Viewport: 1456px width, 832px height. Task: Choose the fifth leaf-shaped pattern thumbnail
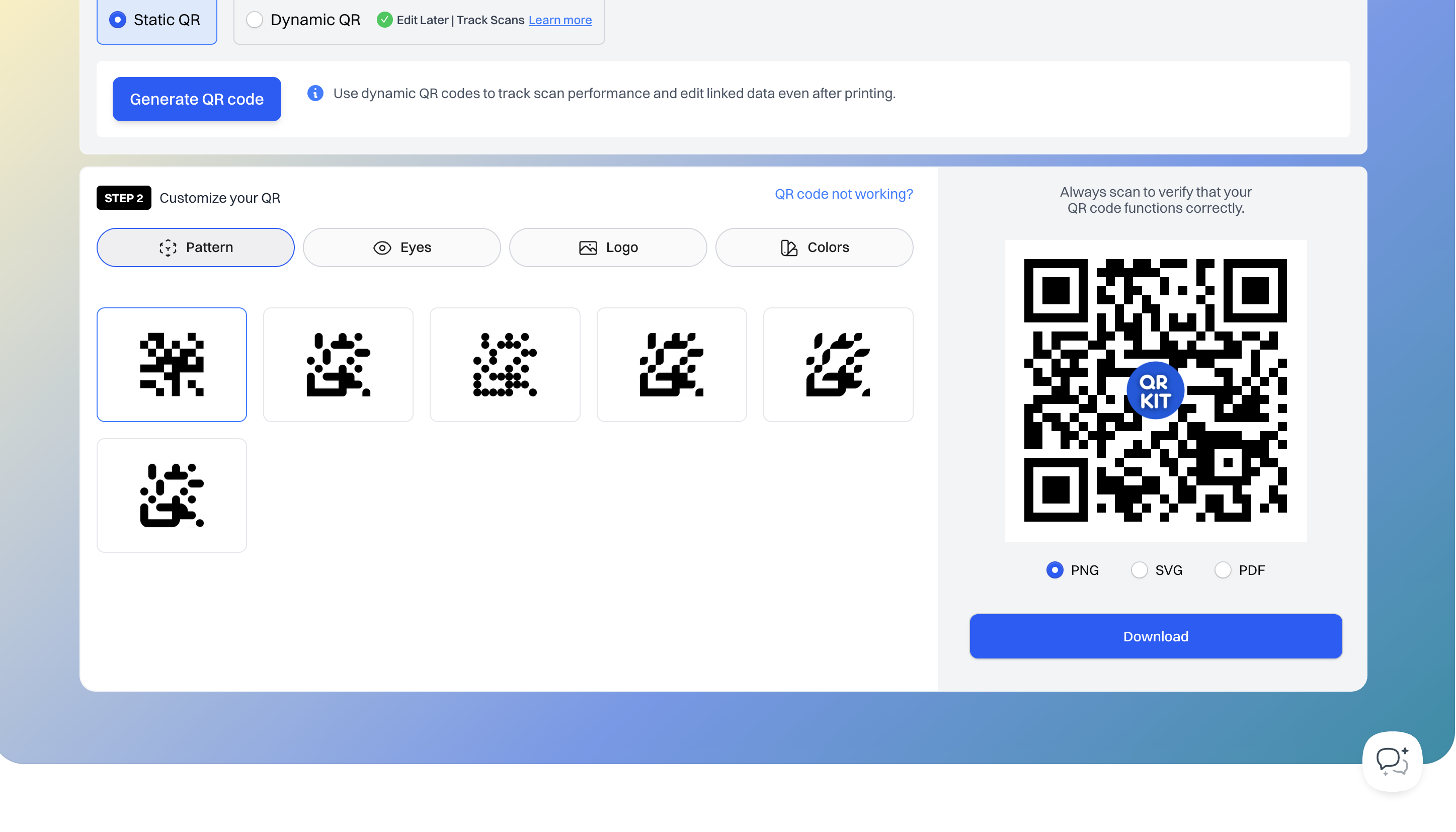click(838, 365)
